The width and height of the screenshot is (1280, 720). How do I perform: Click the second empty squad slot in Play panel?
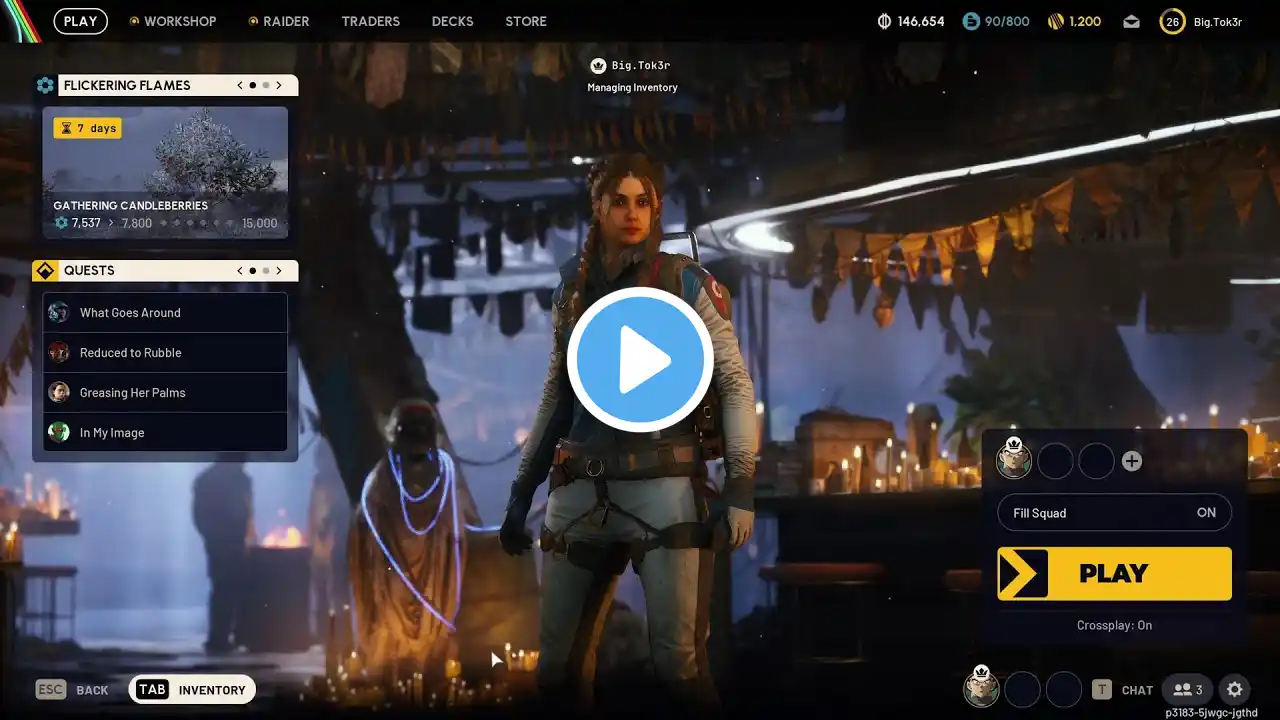click(1096, 461)
